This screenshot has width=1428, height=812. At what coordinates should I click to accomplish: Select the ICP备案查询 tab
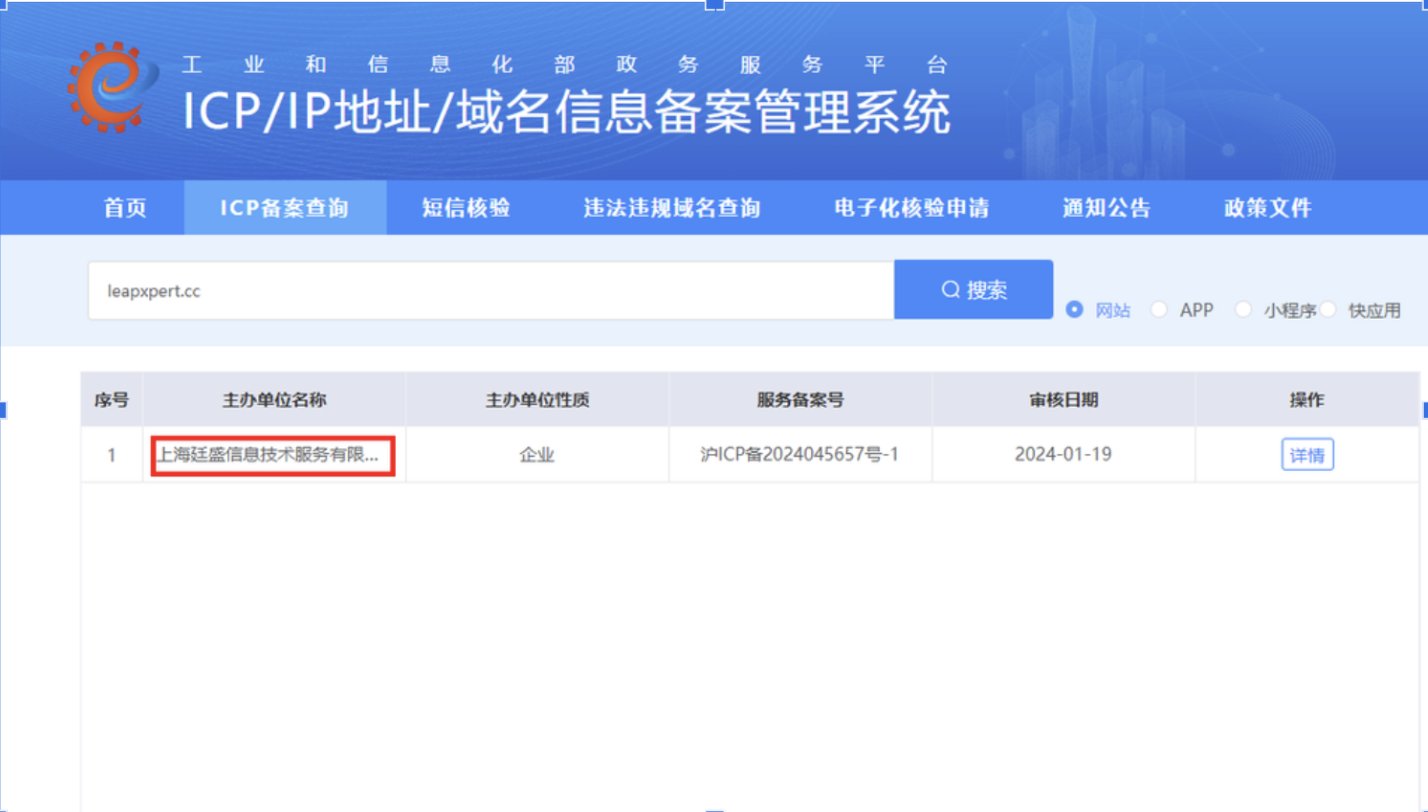click(285, 208)
